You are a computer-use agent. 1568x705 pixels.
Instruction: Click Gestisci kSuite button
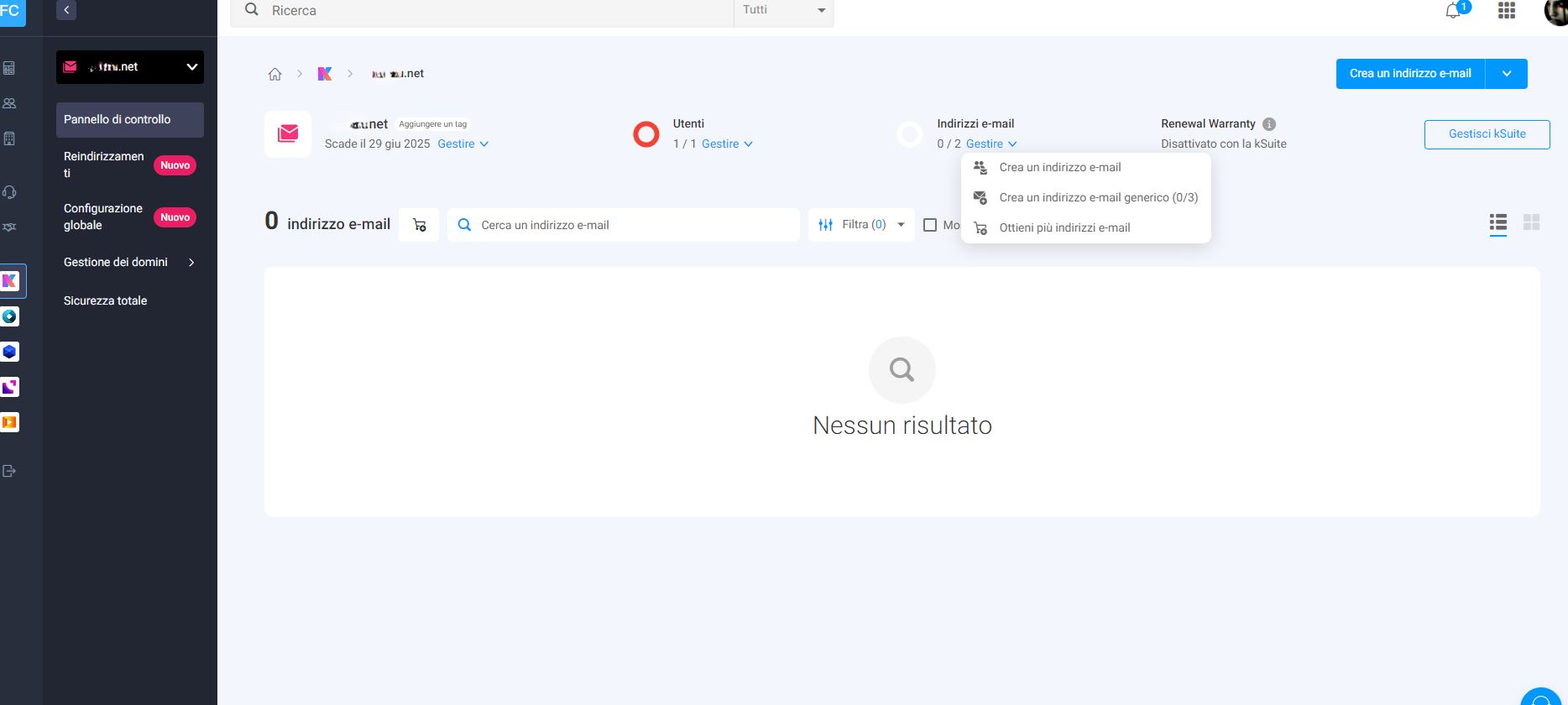click(1487, 134)
